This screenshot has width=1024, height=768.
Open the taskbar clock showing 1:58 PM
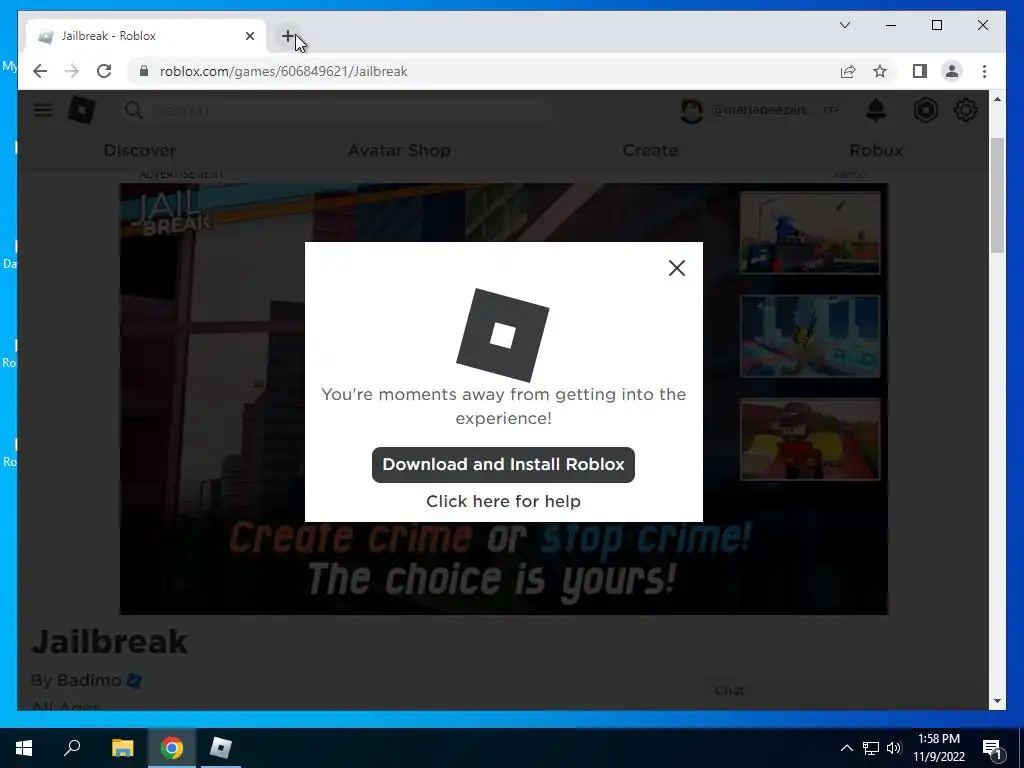click(x=938, y=748)
